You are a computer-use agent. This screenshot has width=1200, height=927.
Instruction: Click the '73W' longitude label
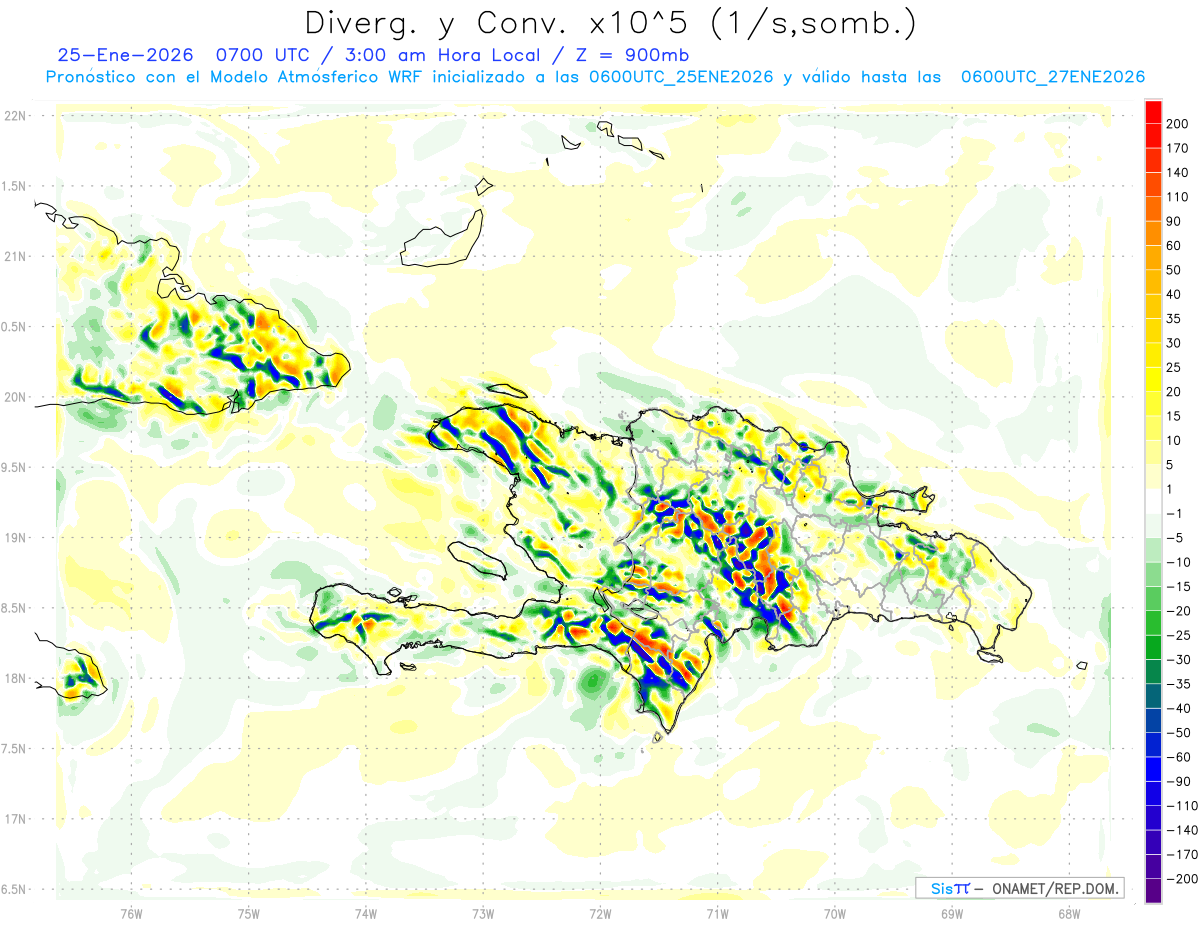pyautogui.click(x=483, y=913)
